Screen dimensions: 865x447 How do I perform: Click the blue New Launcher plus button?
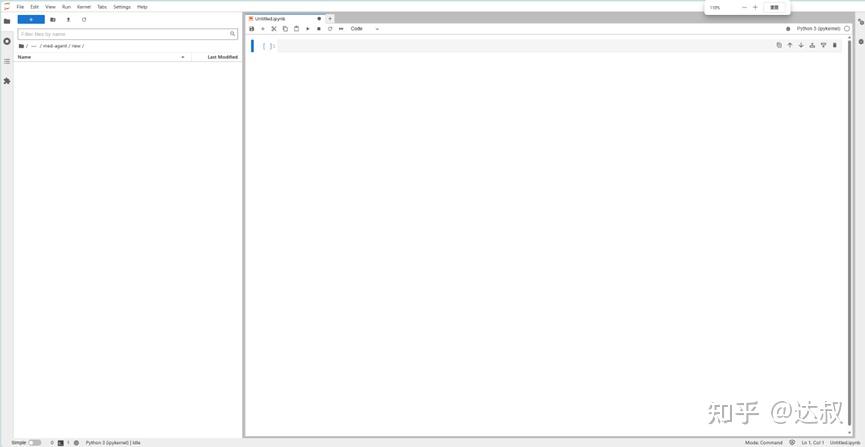pyautogui.click(x=31, y=19)
